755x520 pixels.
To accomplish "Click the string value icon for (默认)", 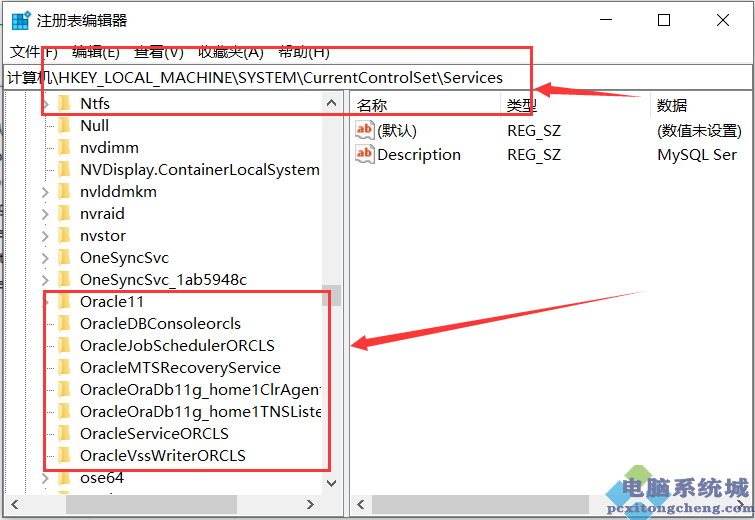I will [364, 130].
